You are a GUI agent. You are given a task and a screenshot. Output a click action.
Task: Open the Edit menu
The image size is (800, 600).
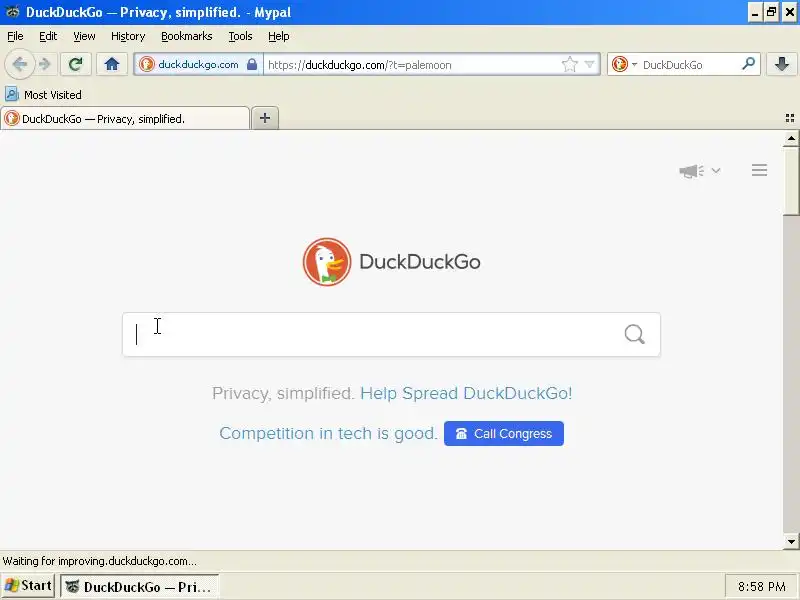(48, 36)
